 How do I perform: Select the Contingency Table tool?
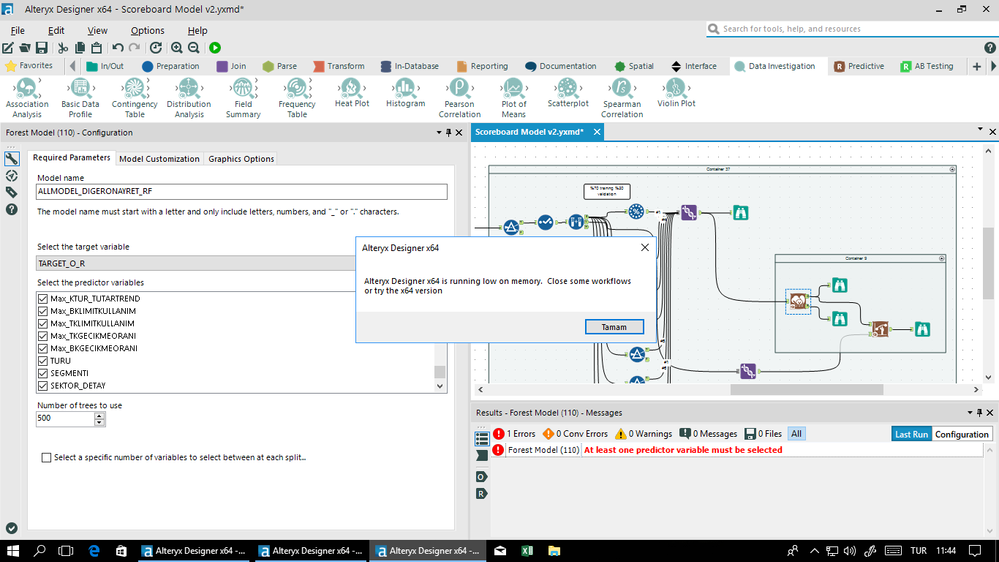click(134, 98)
